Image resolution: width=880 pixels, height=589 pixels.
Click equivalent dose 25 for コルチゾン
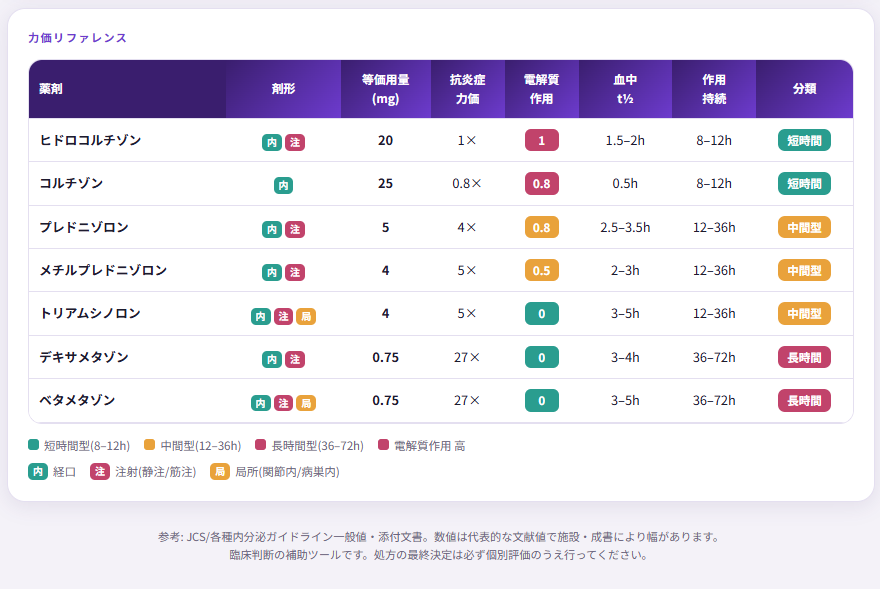(386, 184)
